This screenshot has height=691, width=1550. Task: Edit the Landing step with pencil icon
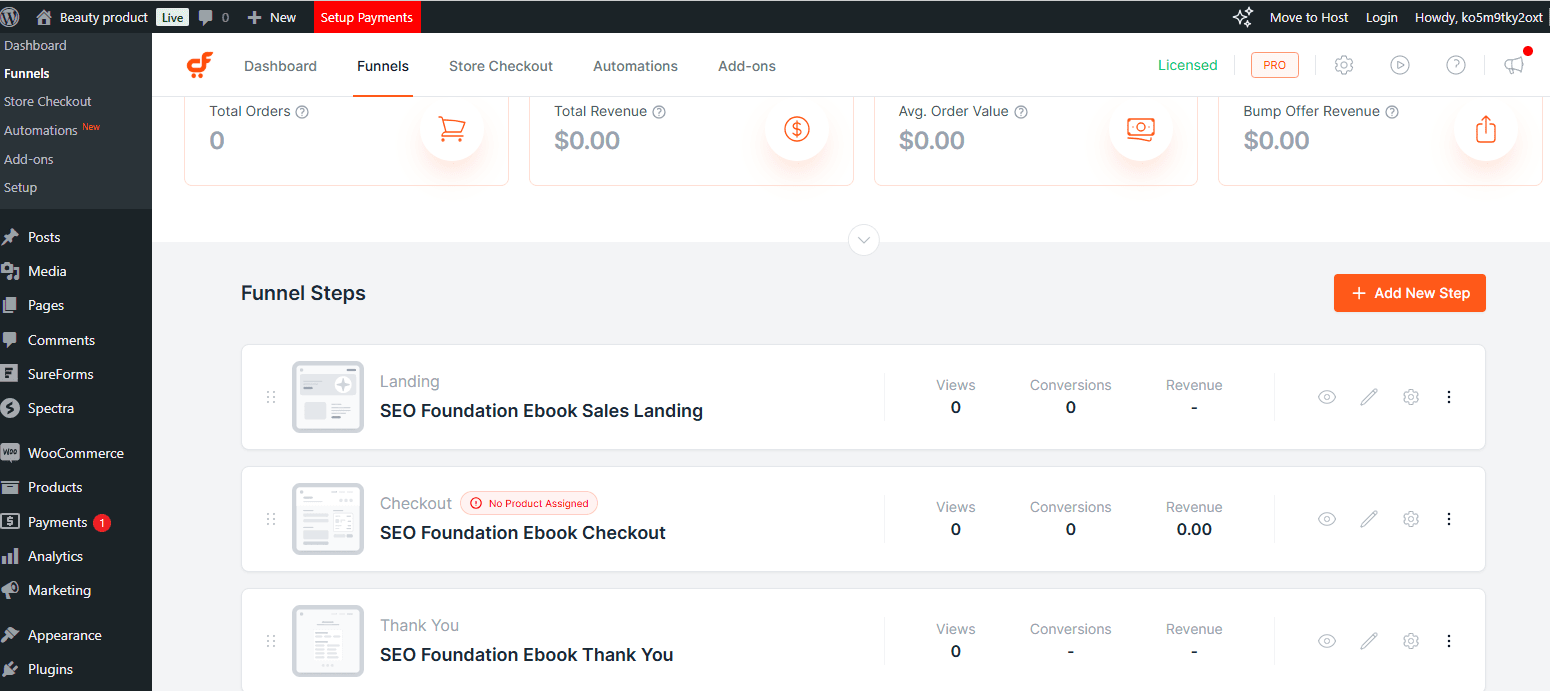(x=1369, y=397)
